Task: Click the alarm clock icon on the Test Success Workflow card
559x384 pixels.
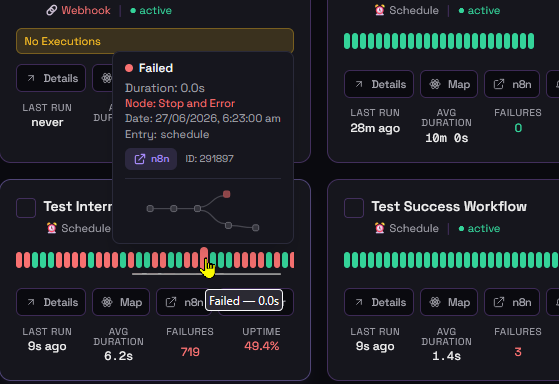Action: (380, 228)
